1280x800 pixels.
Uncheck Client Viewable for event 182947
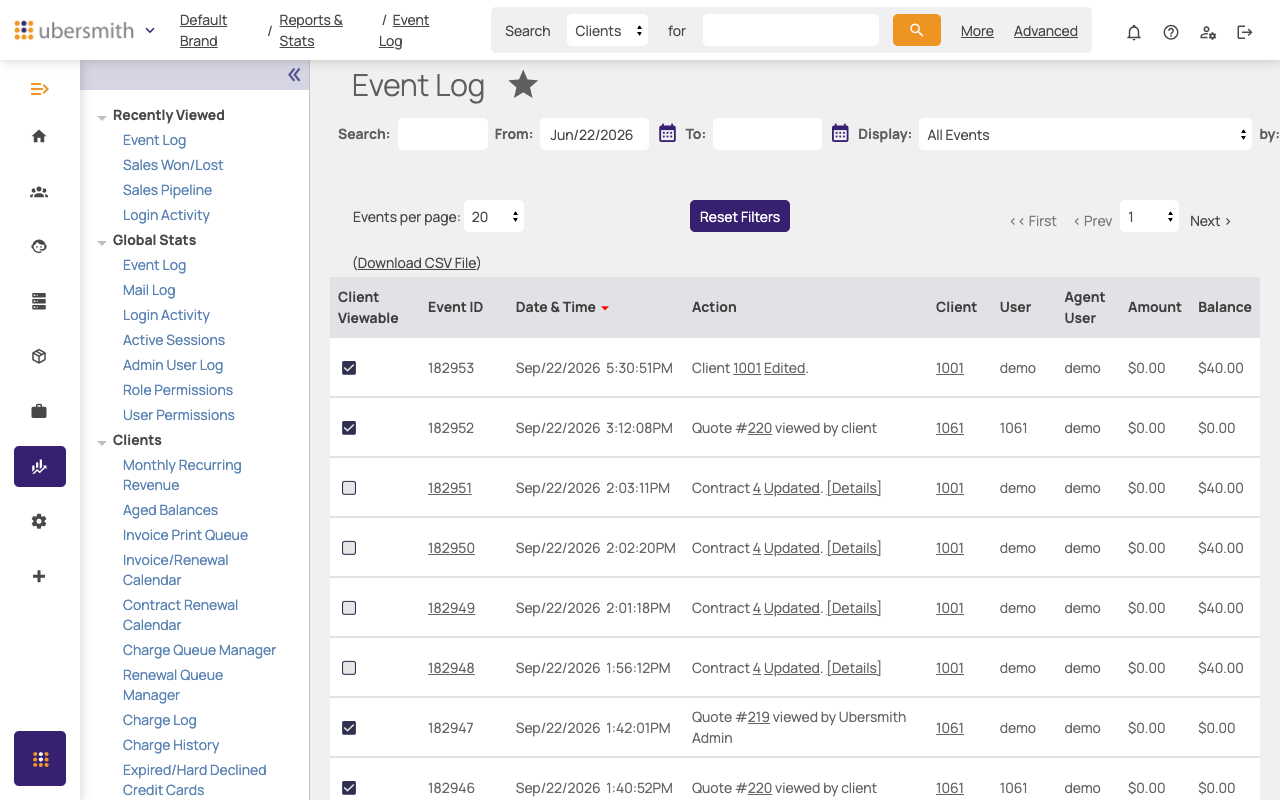coord(349,728)
